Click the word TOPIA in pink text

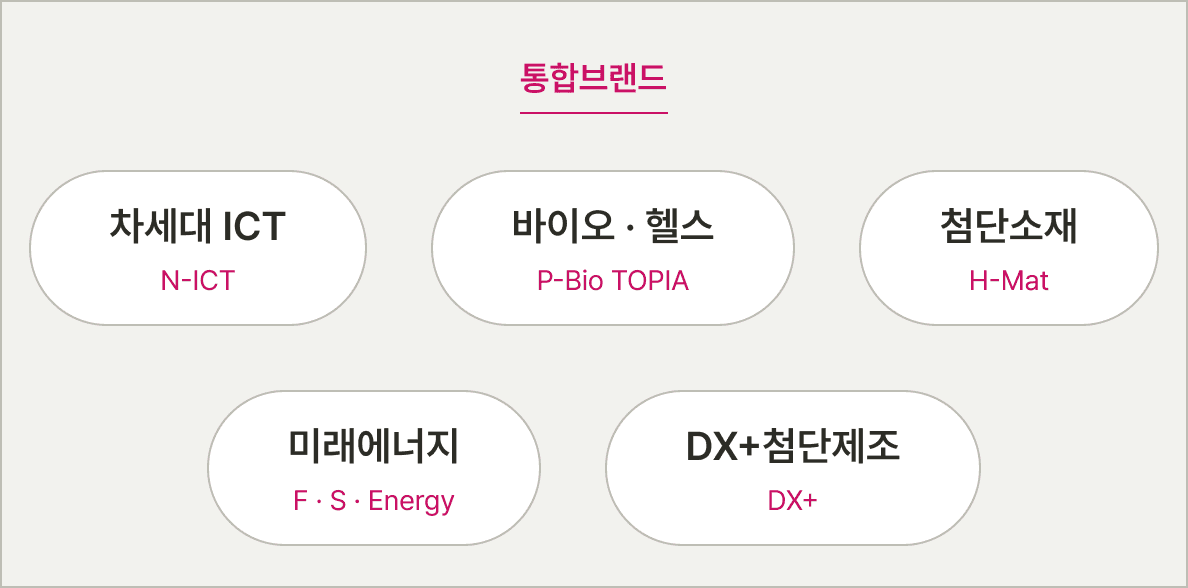click(x=650, y=281)
